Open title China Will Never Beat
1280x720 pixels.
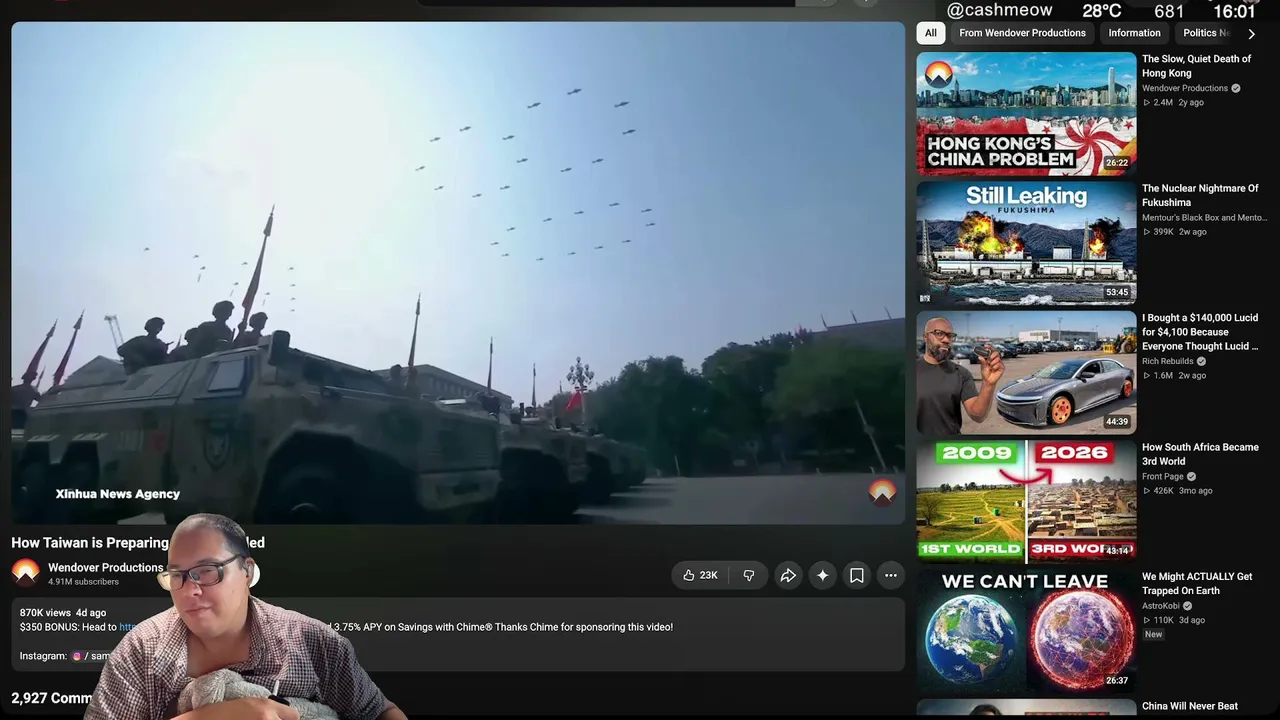tap(1190, 706)
